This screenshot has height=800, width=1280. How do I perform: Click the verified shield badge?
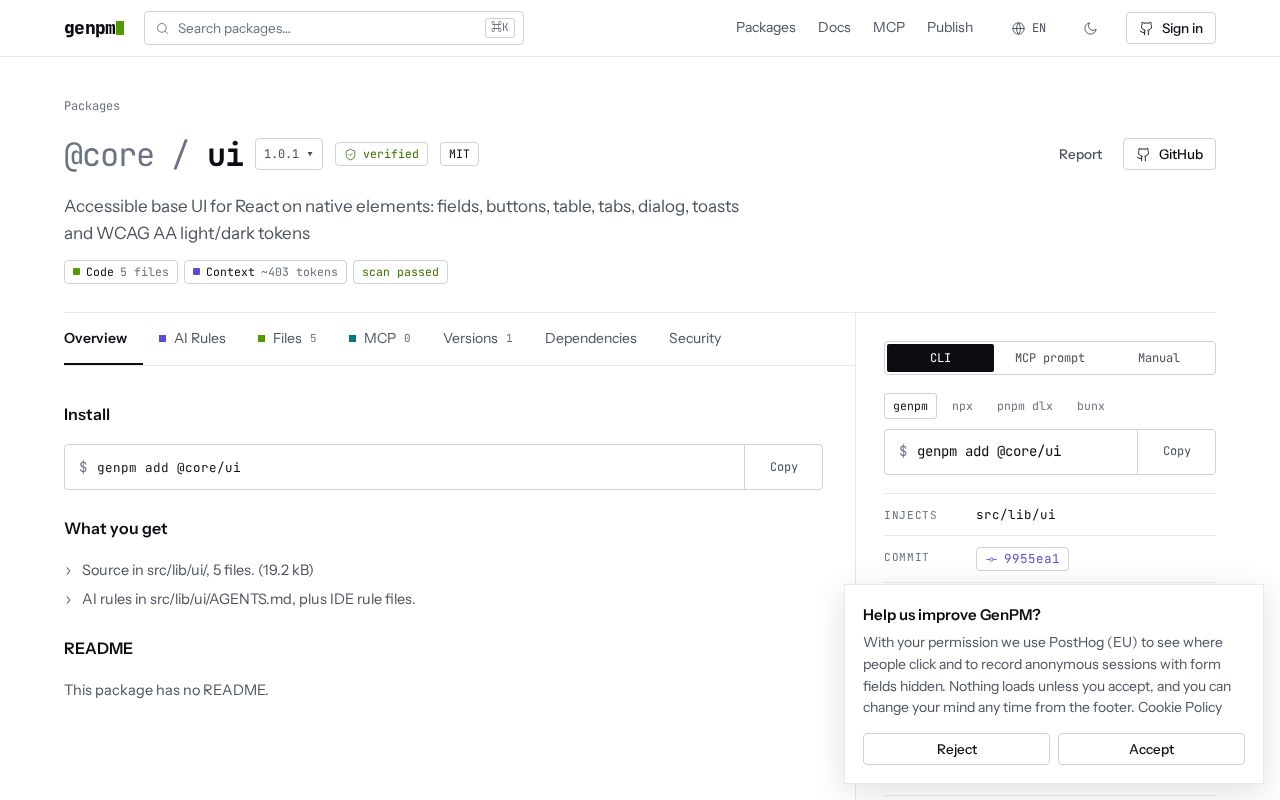click(381, 154)
